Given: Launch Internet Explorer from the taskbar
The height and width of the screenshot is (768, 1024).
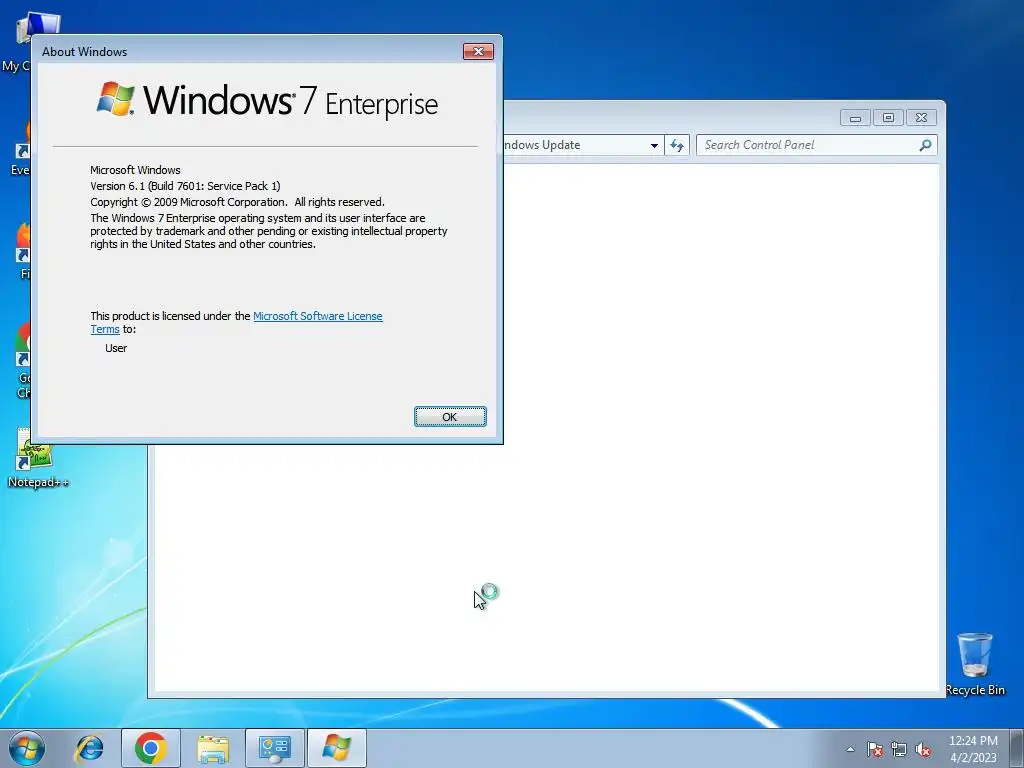Looking at the screenshot, I should (89, 748).
